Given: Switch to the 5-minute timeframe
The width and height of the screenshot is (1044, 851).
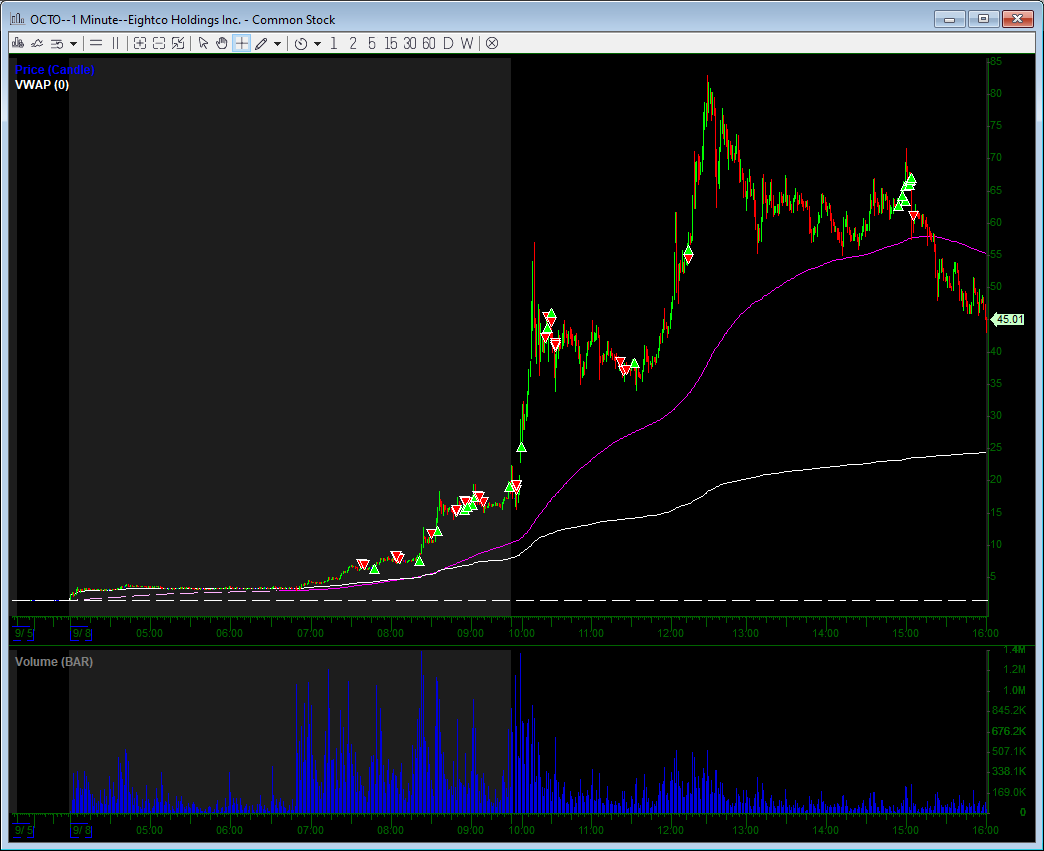Looking at the screenshot, I should (370, 43).
